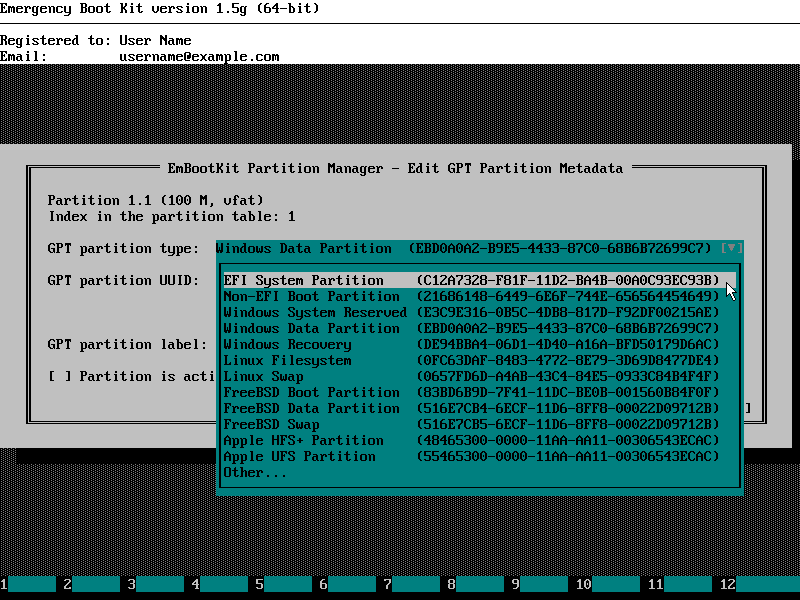
Task: Click function key 4 in bottom bar
Action: (220, 584)
